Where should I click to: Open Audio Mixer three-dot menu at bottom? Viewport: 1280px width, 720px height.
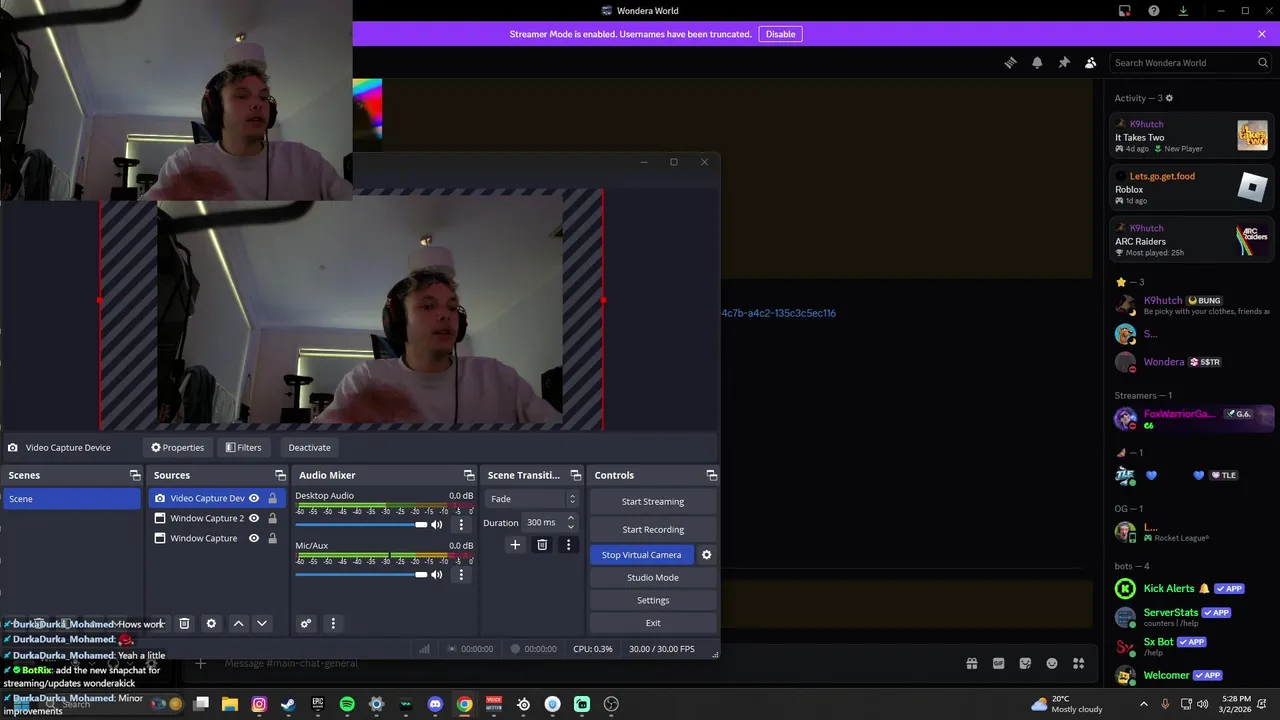(333, 623)
